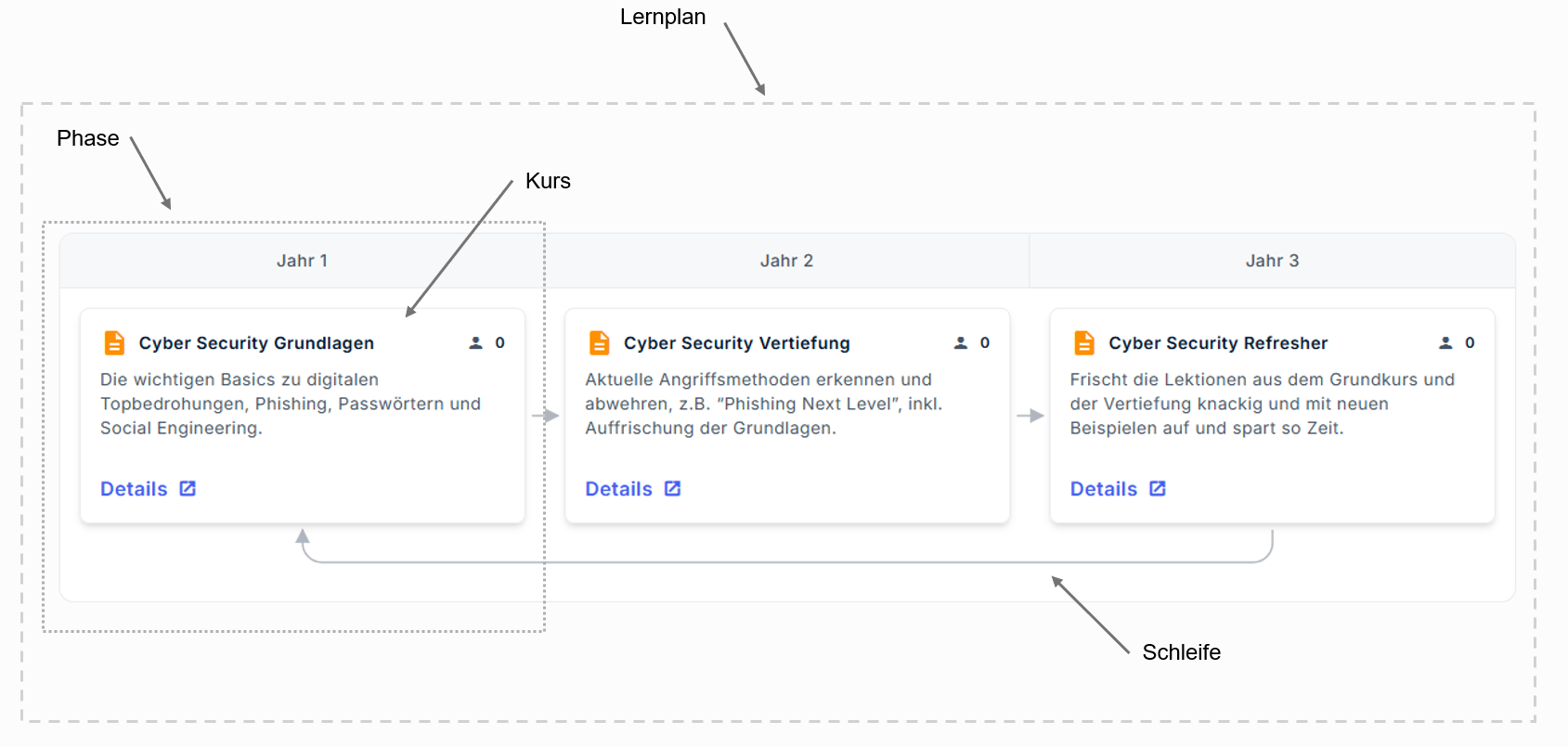Select the Jahr 1 phase header
This screenshot has height=747, width=1568.
point(302,261)
